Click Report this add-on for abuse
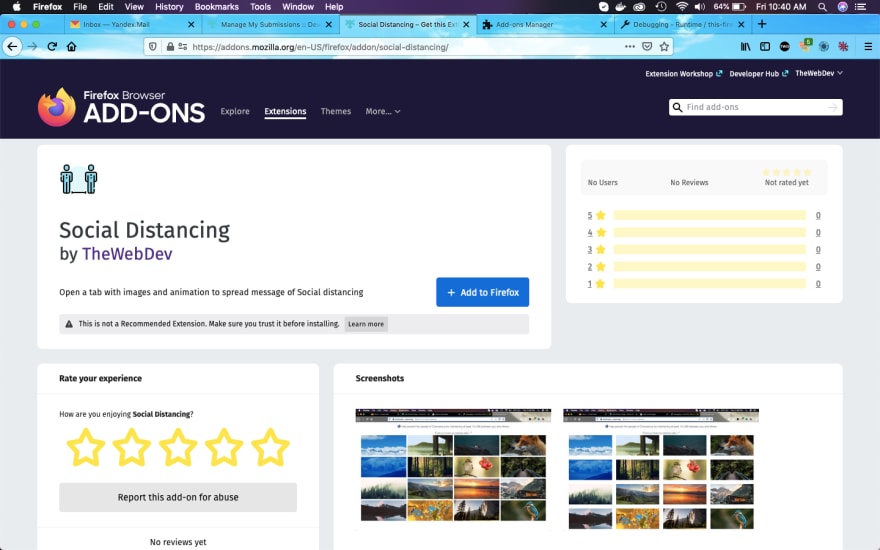 tap(178, 497)
